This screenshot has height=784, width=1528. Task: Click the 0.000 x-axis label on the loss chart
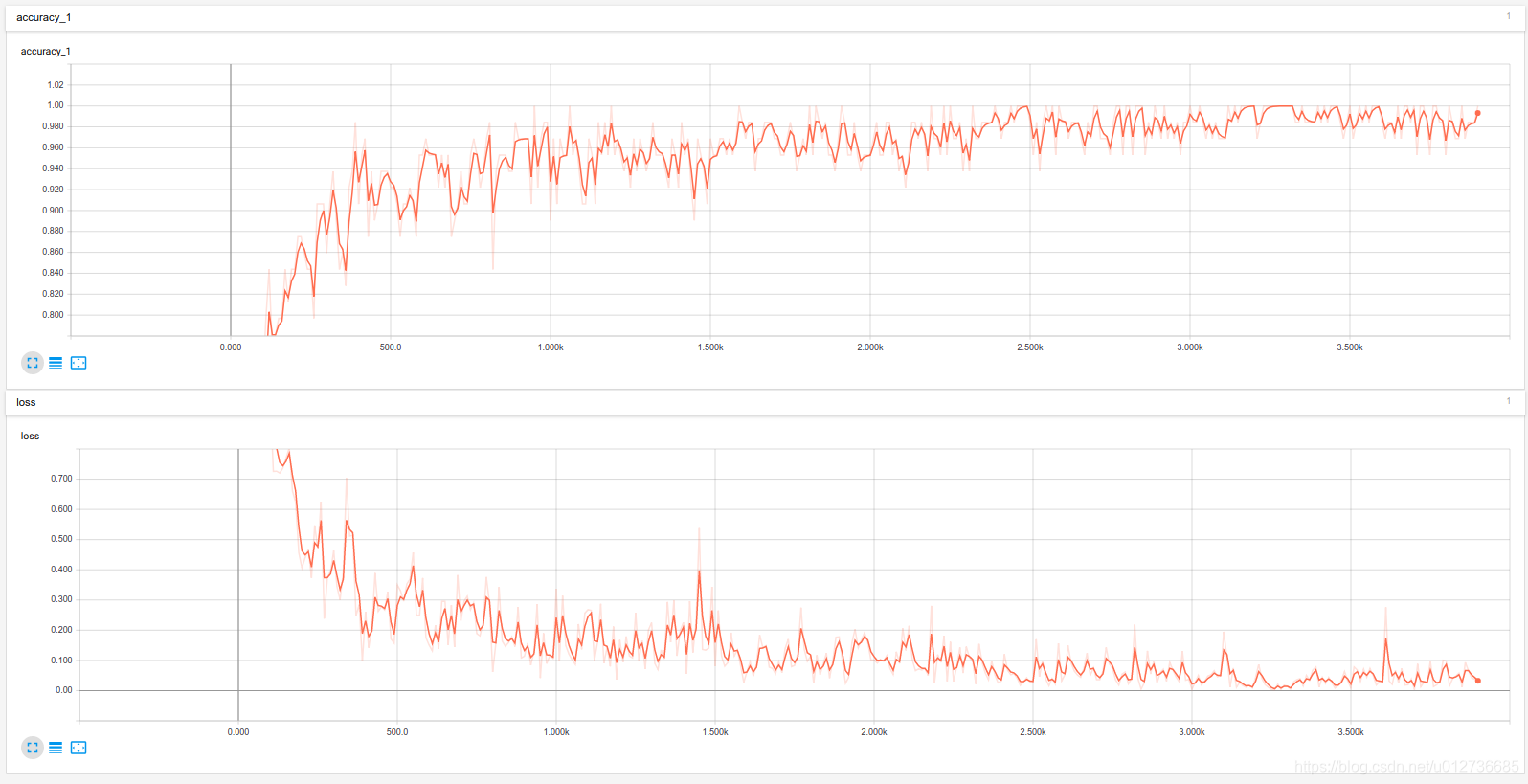[238, 732]
